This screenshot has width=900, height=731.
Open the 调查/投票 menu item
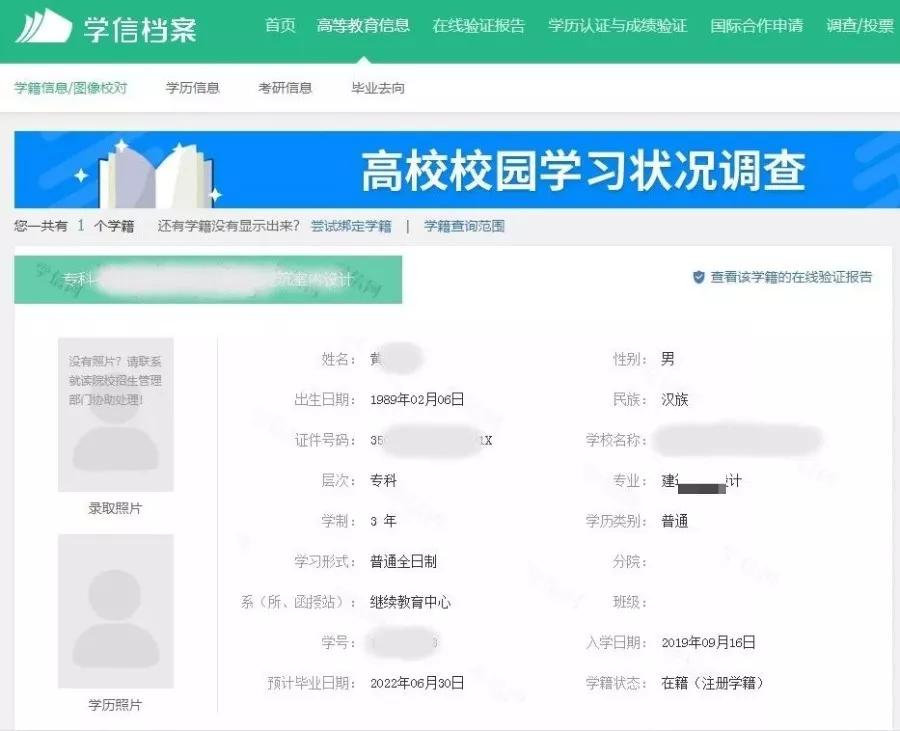click(x=861, y=27)
